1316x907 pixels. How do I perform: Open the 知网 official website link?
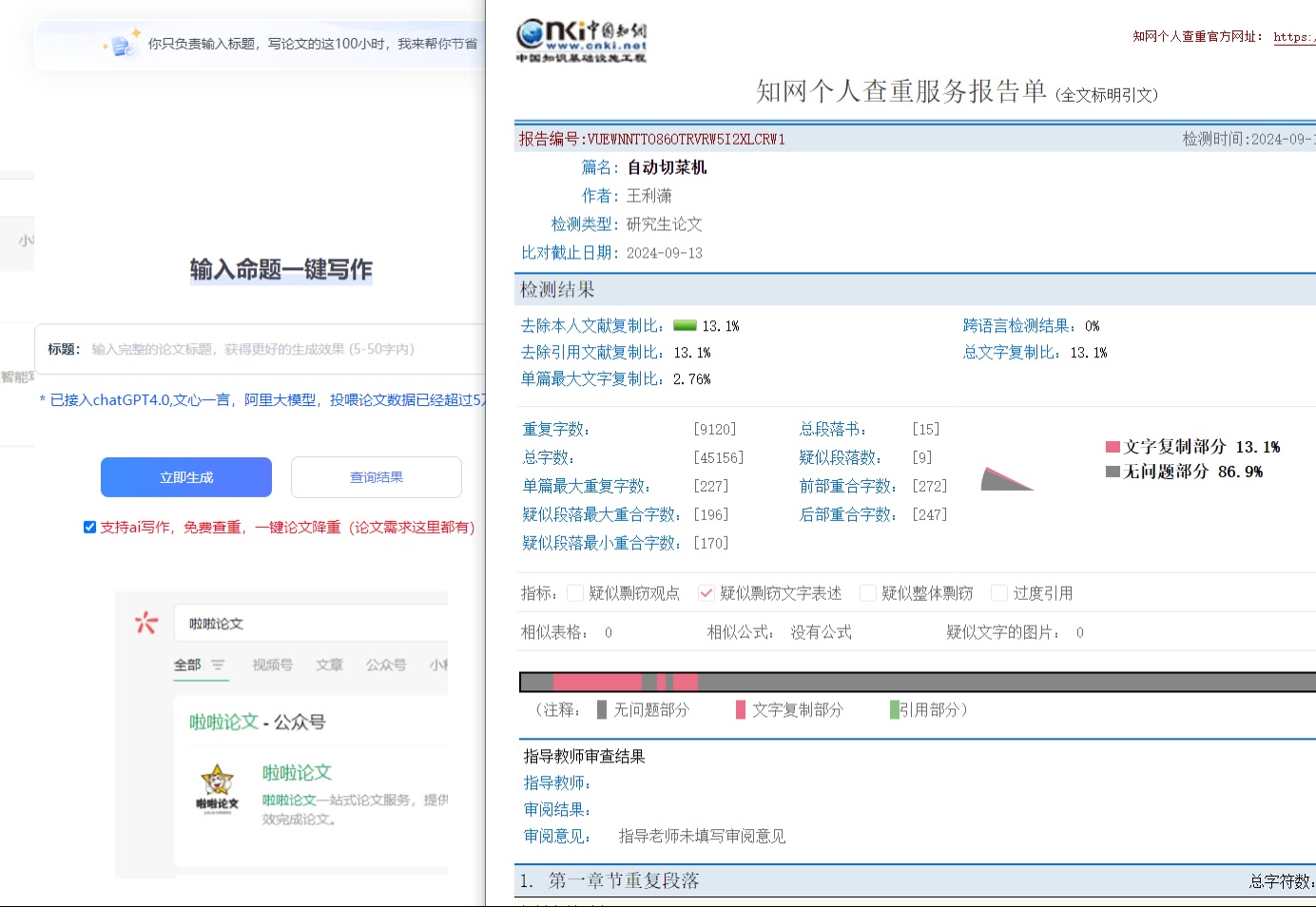tap(1294, 37)
